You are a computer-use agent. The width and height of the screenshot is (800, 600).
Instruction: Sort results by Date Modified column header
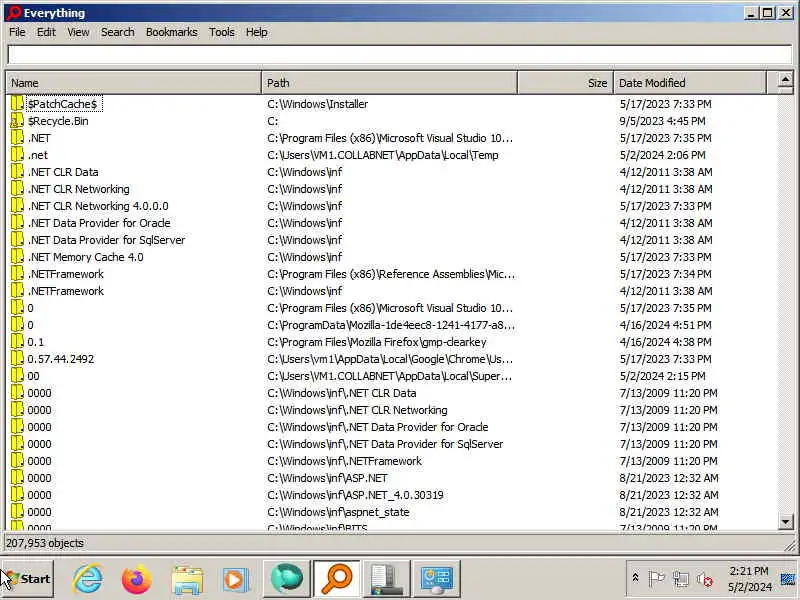tap(690, 83)
